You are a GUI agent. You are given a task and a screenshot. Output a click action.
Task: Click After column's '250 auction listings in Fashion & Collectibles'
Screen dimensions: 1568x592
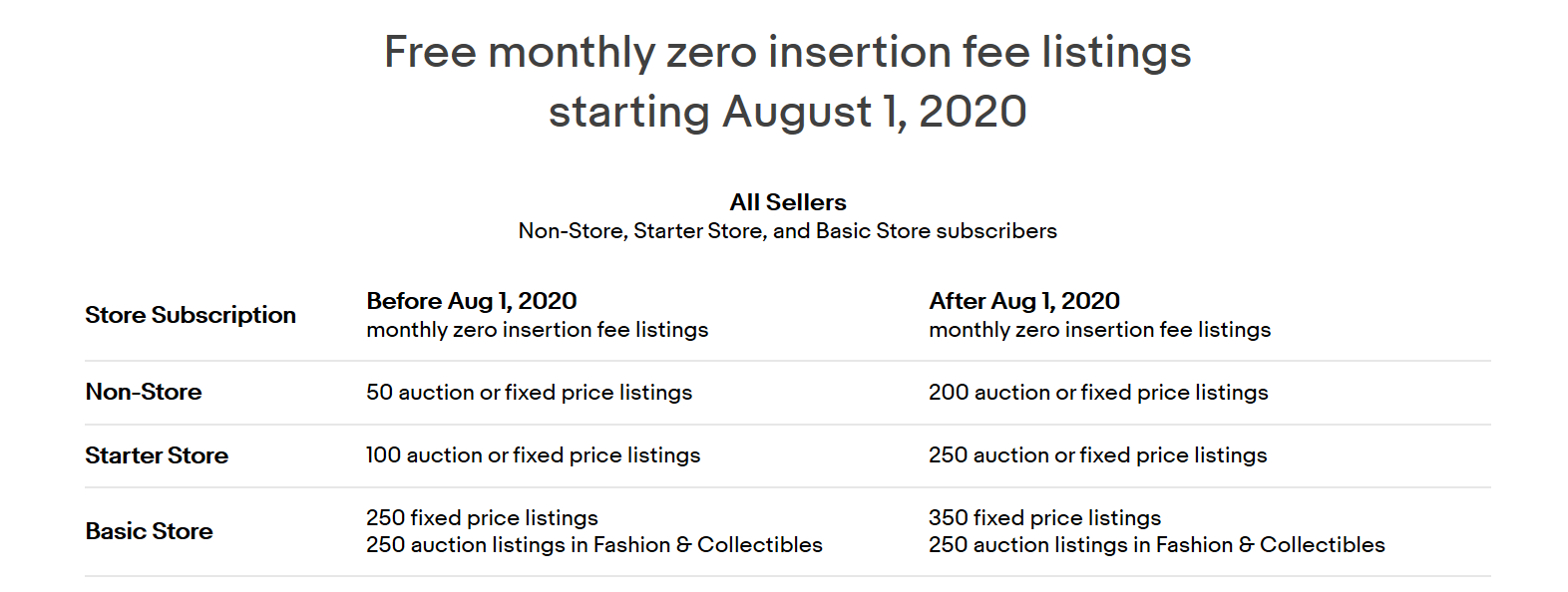pos(1156,545)
